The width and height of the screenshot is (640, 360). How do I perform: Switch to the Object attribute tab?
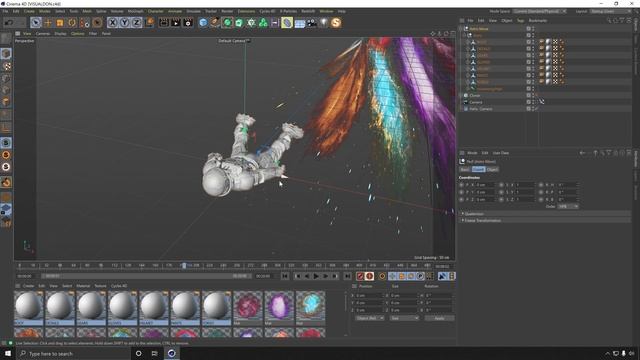[x=492, y=169]
